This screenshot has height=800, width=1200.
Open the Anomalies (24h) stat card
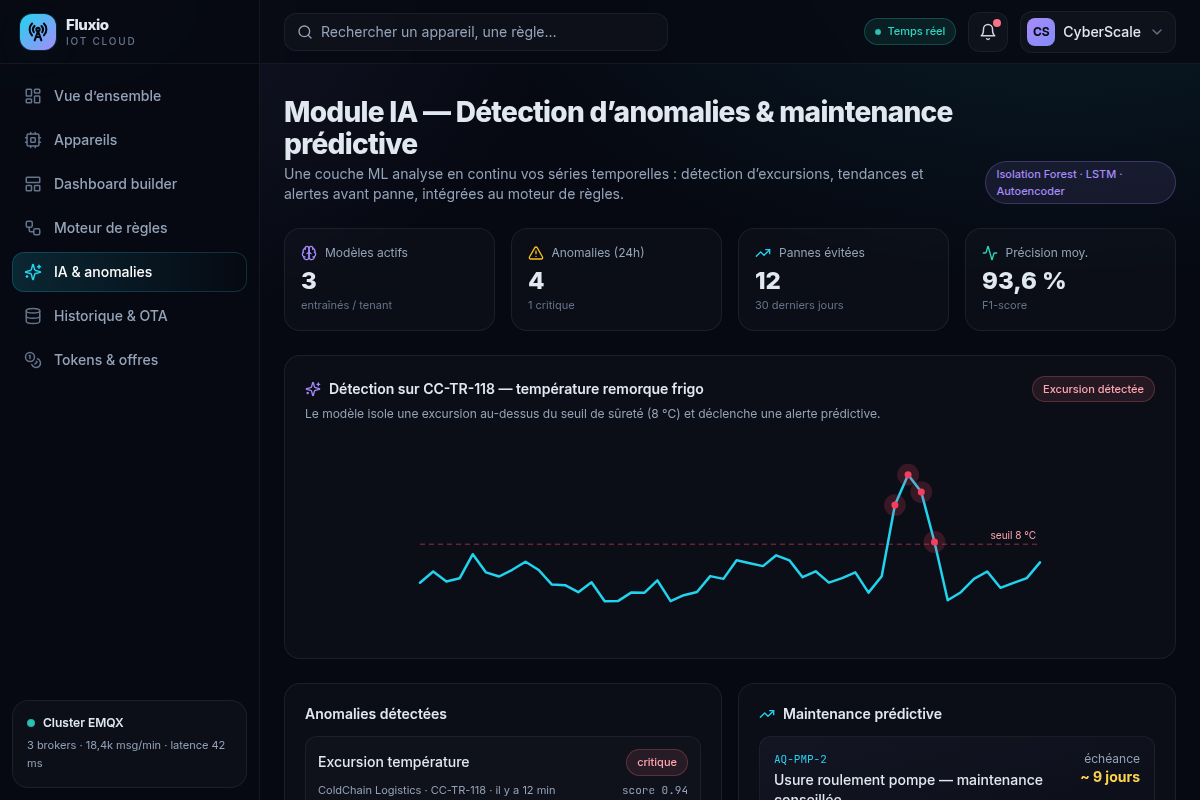(616, 279)
